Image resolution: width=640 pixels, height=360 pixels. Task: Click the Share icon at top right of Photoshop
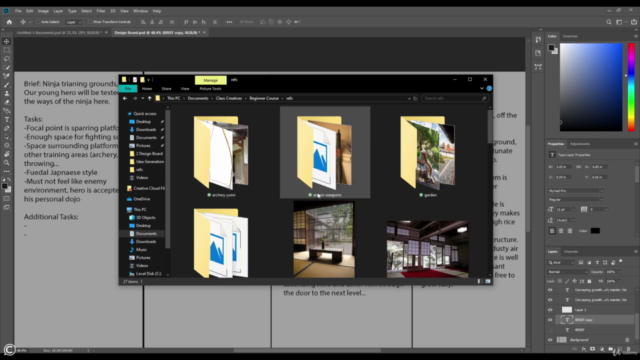click(x=633, y=22)
